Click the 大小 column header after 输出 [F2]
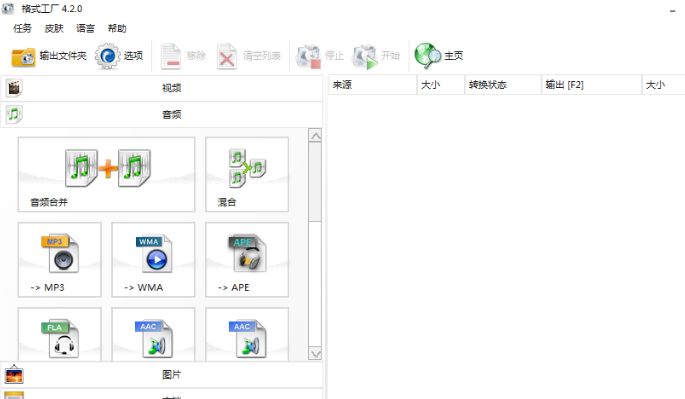This screenshot has width=685, height=399. pos(664,85)
